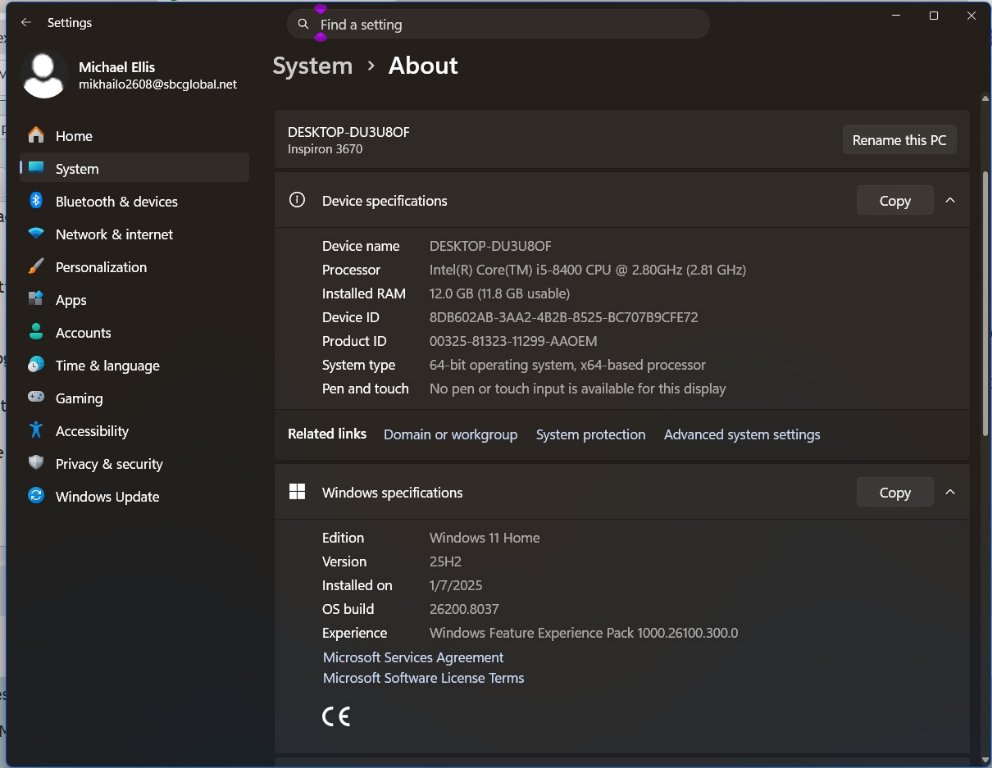Copy the Device specifications

coord(894,200)
